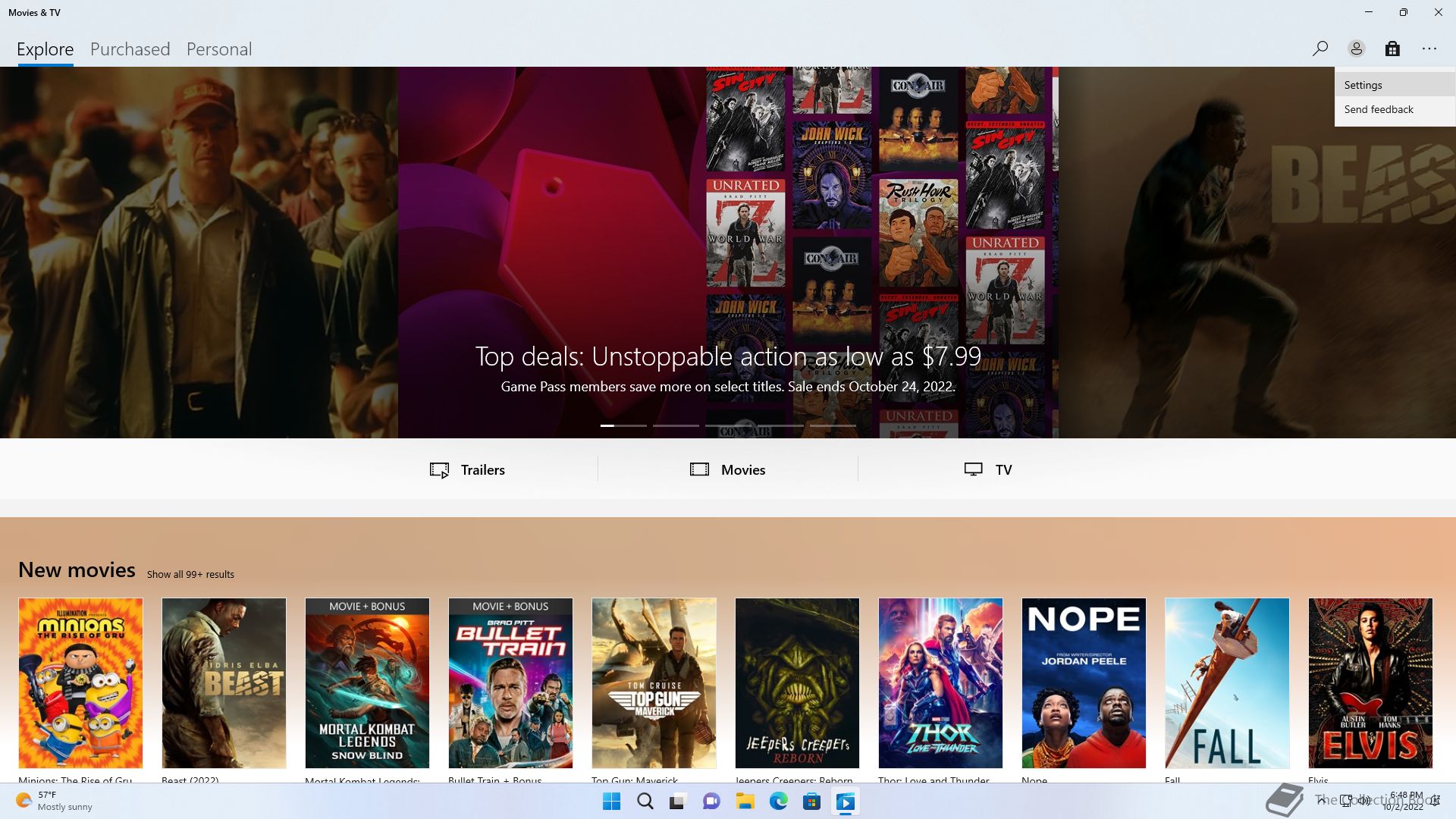Viewport: 1456px width, 819px height.
Task: Open the Trailers category
Action: pyautogui.click(x=467, y=470)
